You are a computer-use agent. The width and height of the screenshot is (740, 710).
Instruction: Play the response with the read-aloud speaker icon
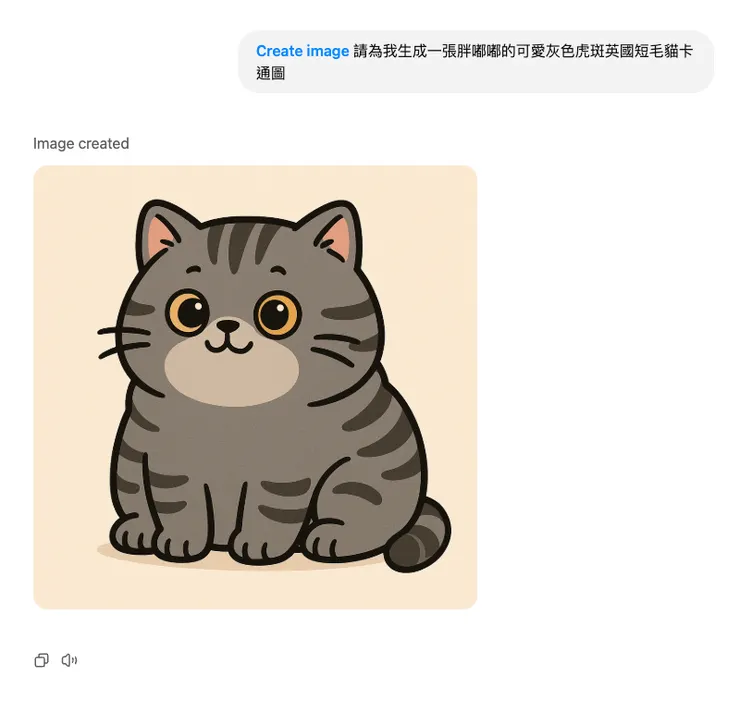coord(69,660)
